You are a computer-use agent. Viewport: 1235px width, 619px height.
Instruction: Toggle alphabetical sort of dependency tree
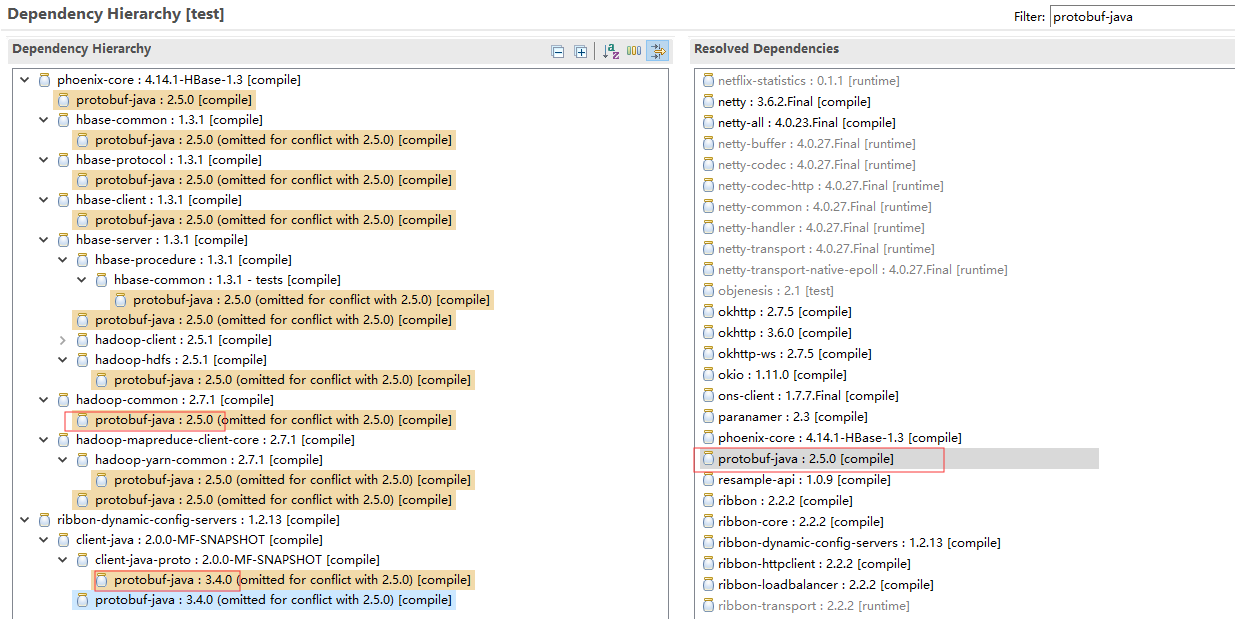pyautogui.click(x=611, y=51)
